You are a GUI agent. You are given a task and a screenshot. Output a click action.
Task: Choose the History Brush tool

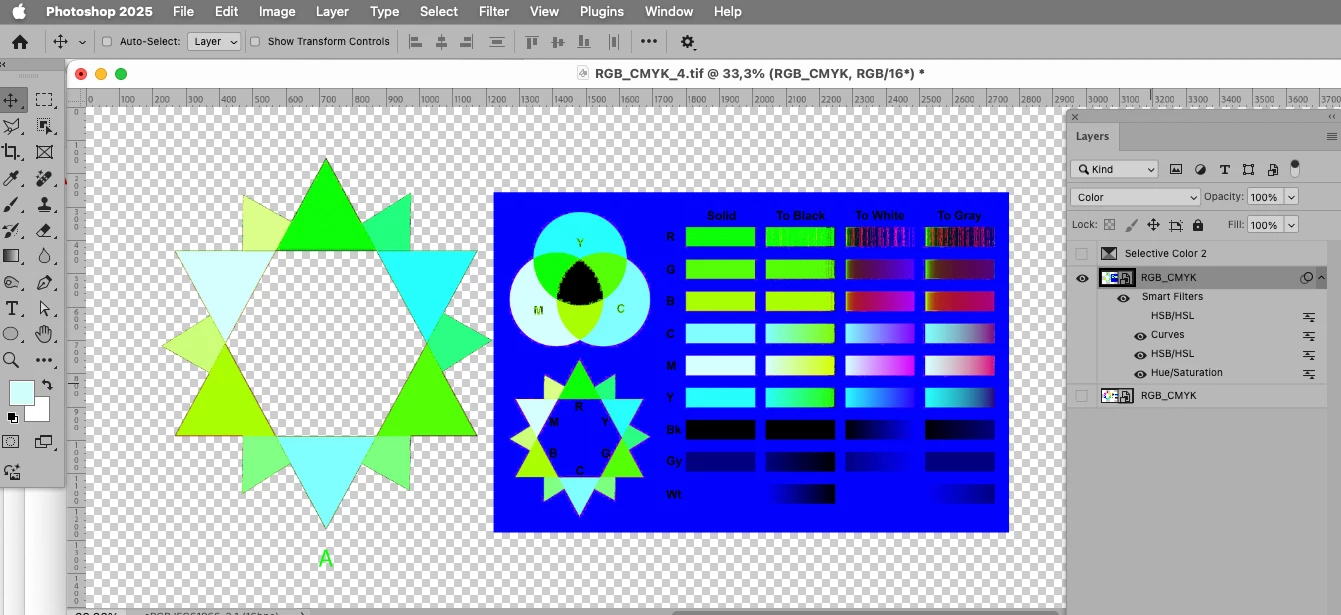tap(12, 230)
